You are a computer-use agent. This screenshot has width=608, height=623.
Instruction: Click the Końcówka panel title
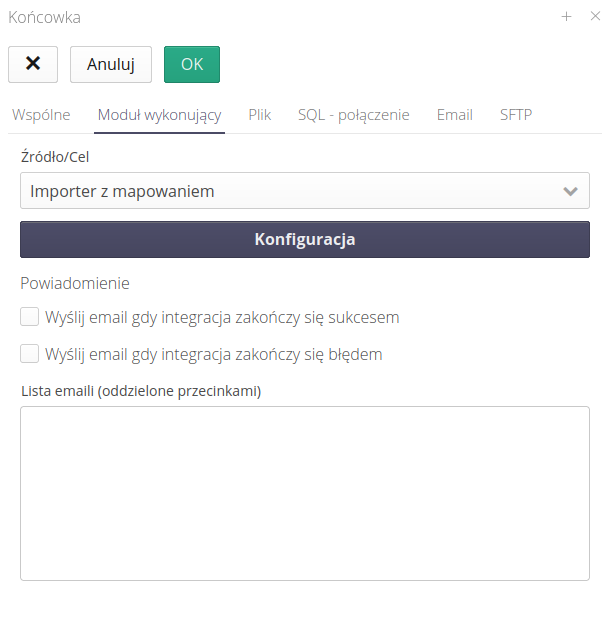click(x=45, y=17)
